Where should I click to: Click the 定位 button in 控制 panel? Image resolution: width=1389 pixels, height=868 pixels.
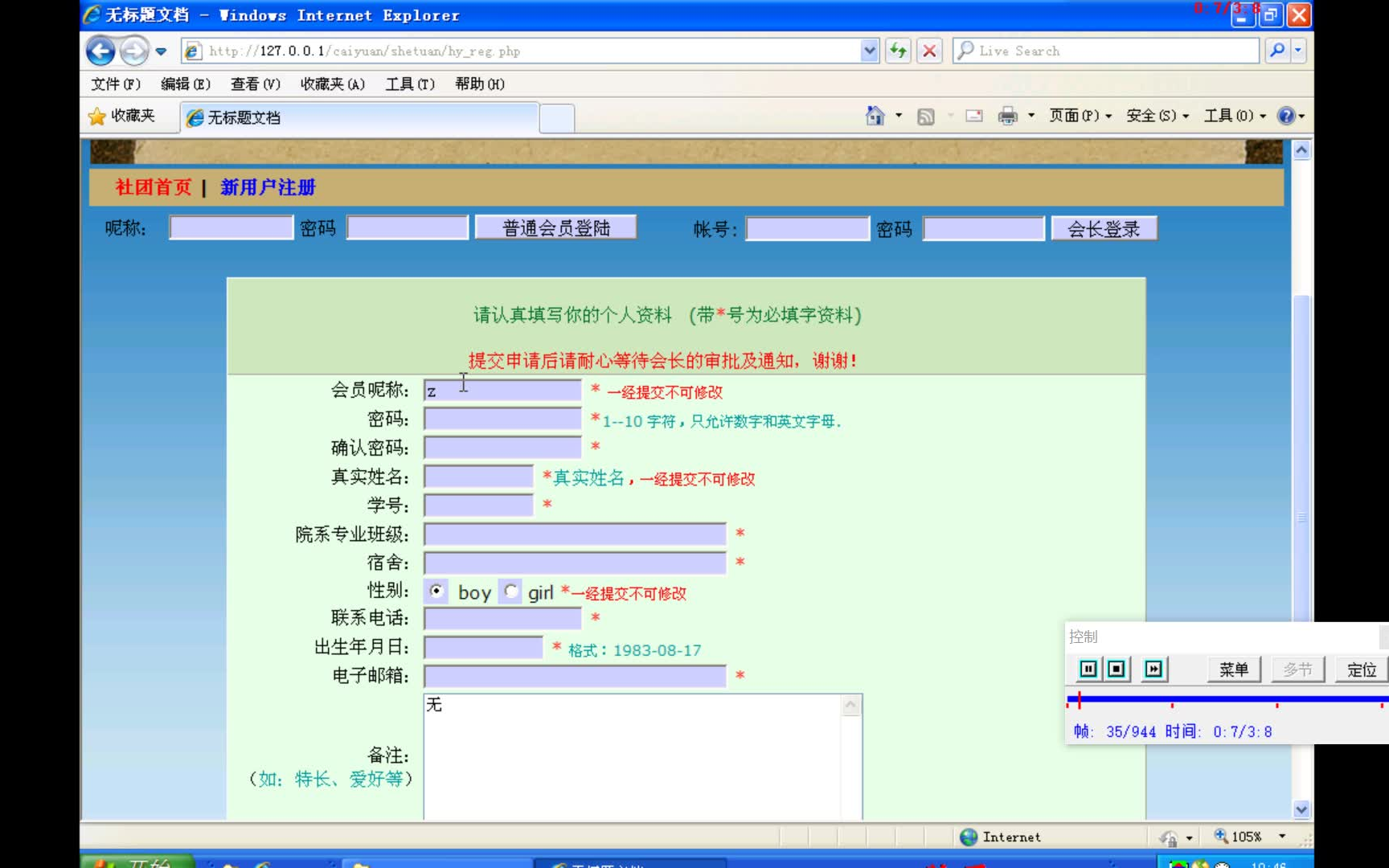(1362, 669)
